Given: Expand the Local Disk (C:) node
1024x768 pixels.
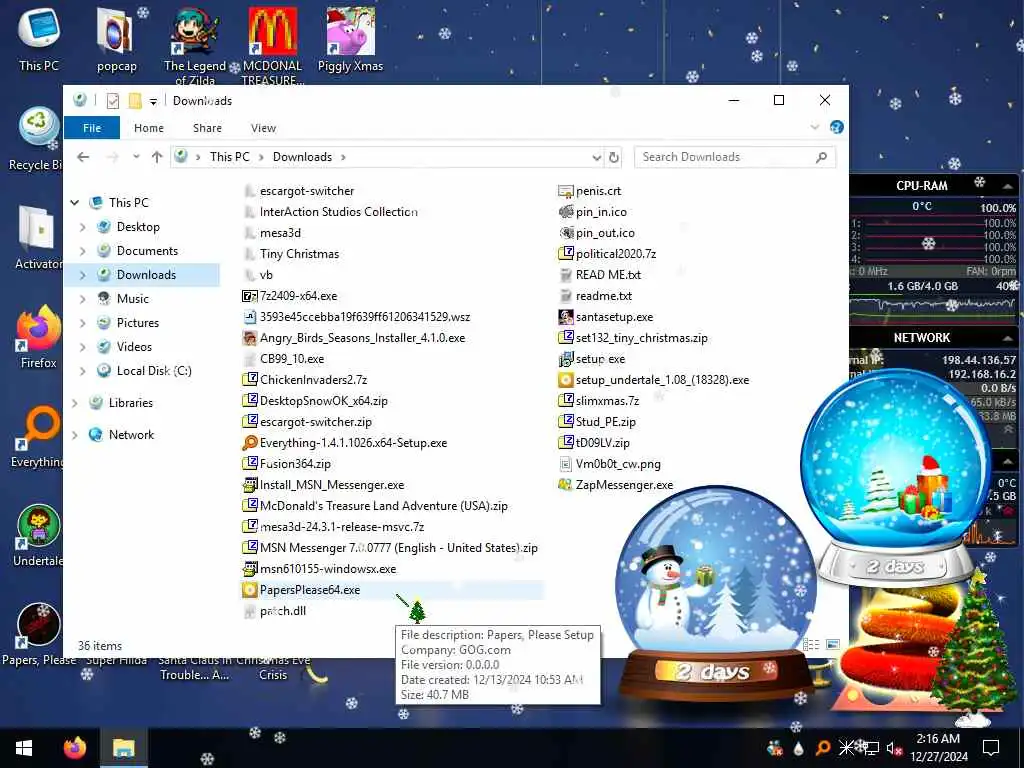Looking at the screenshot, I should (82, 370).
